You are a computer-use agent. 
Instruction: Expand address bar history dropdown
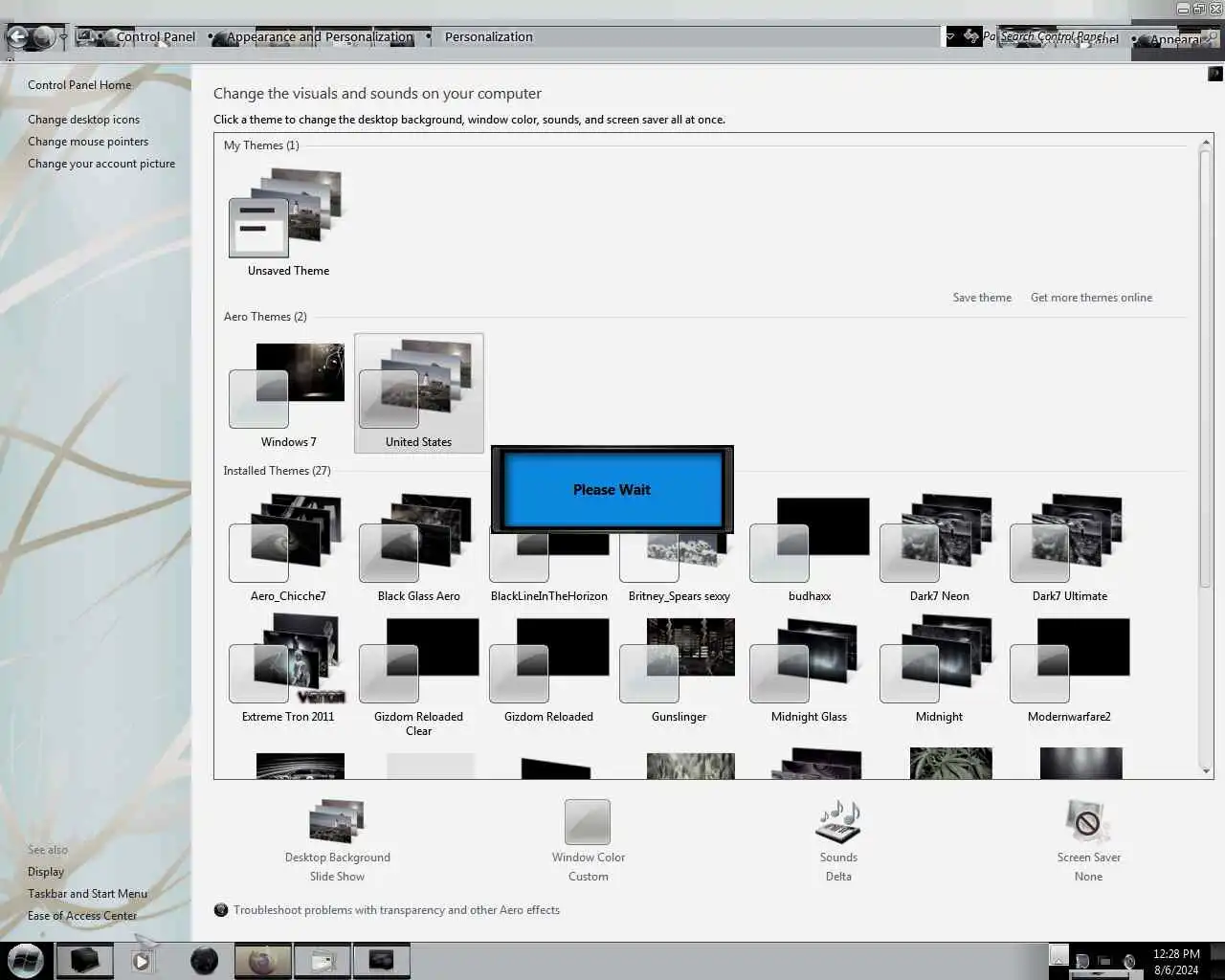click(x=950, y=37)
